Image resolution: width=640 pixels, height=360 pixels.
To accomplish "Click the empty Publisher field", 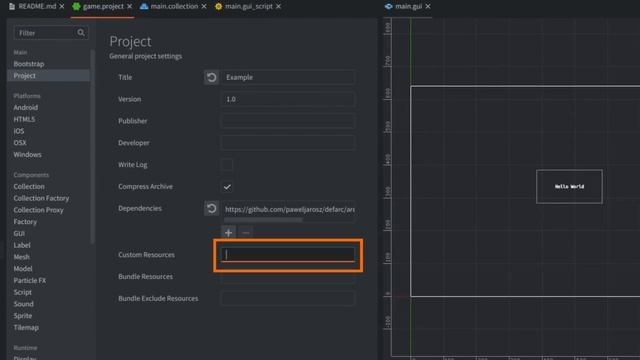I will 288,121.
